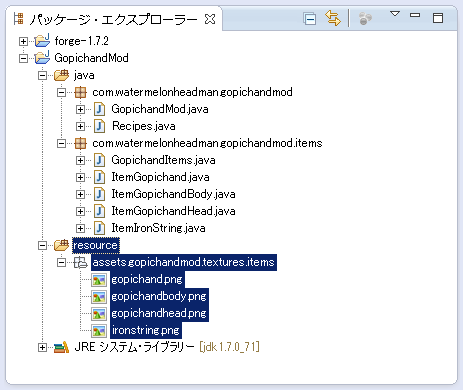Select com.watermelonheadman.gopichandmod package label
The width and height of the screenshot is (463, 390).
click(x=193, y=92)
